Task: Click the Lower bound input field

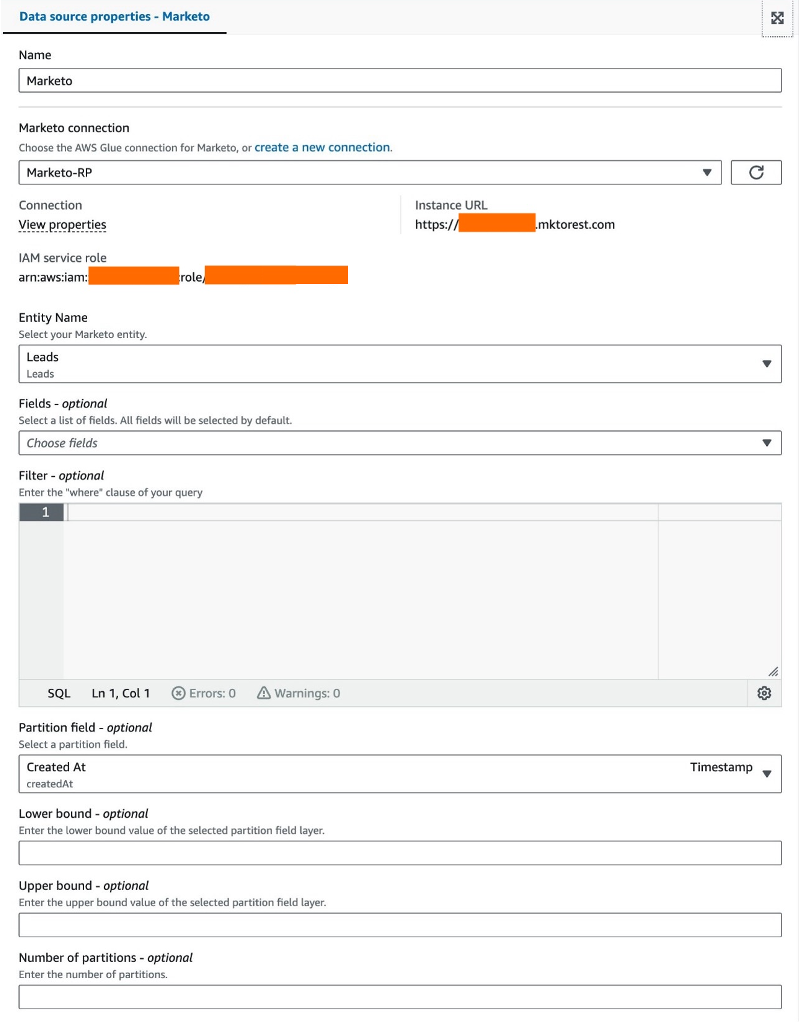Action: 400,852
